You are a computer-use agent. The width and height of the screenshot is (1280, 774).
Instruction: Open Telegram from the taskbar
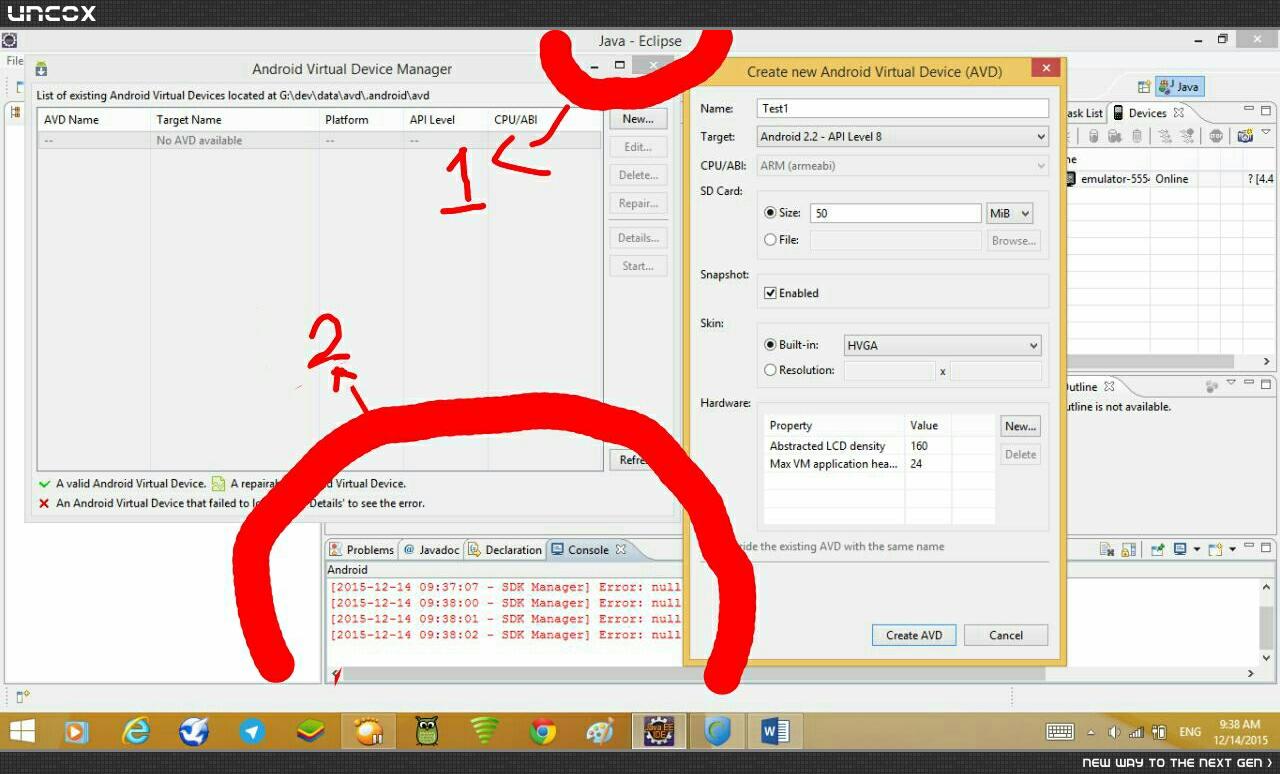tap(252, 732)
